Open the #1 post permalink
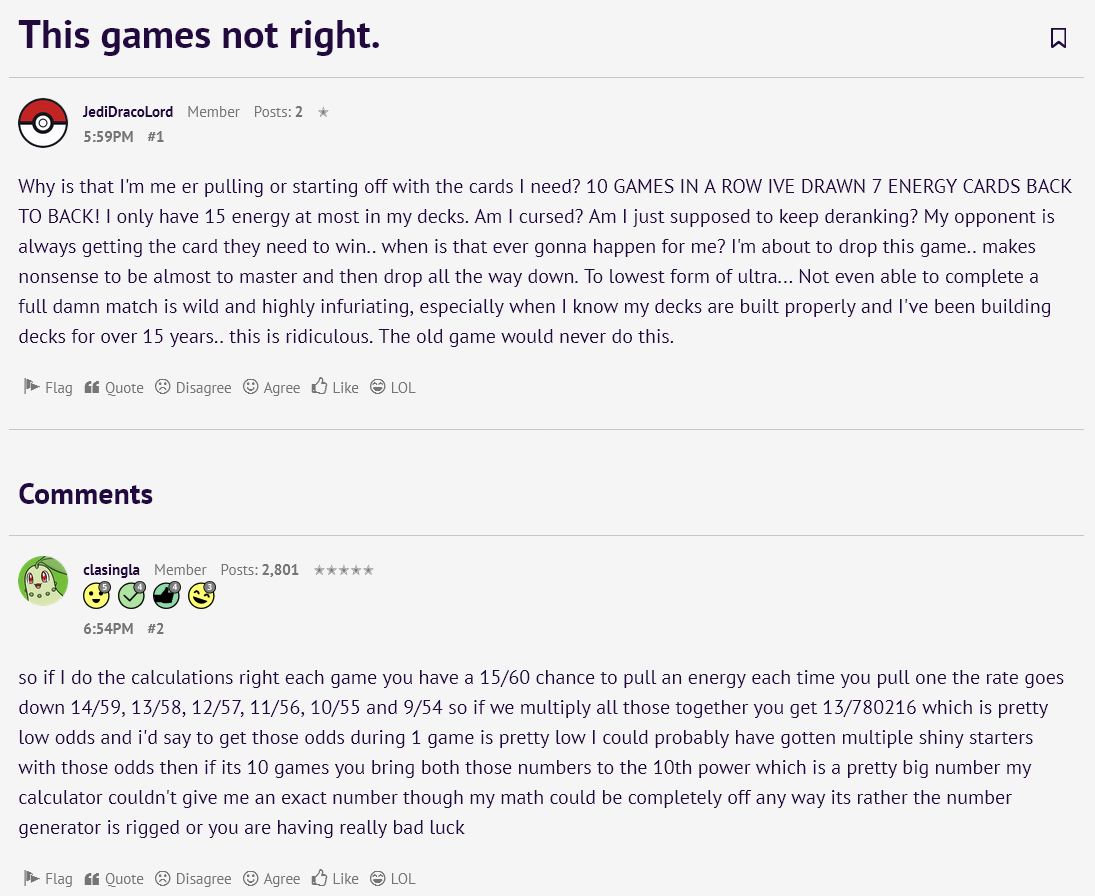Viewport: 1095px width, 896px height. coord(156,137)
